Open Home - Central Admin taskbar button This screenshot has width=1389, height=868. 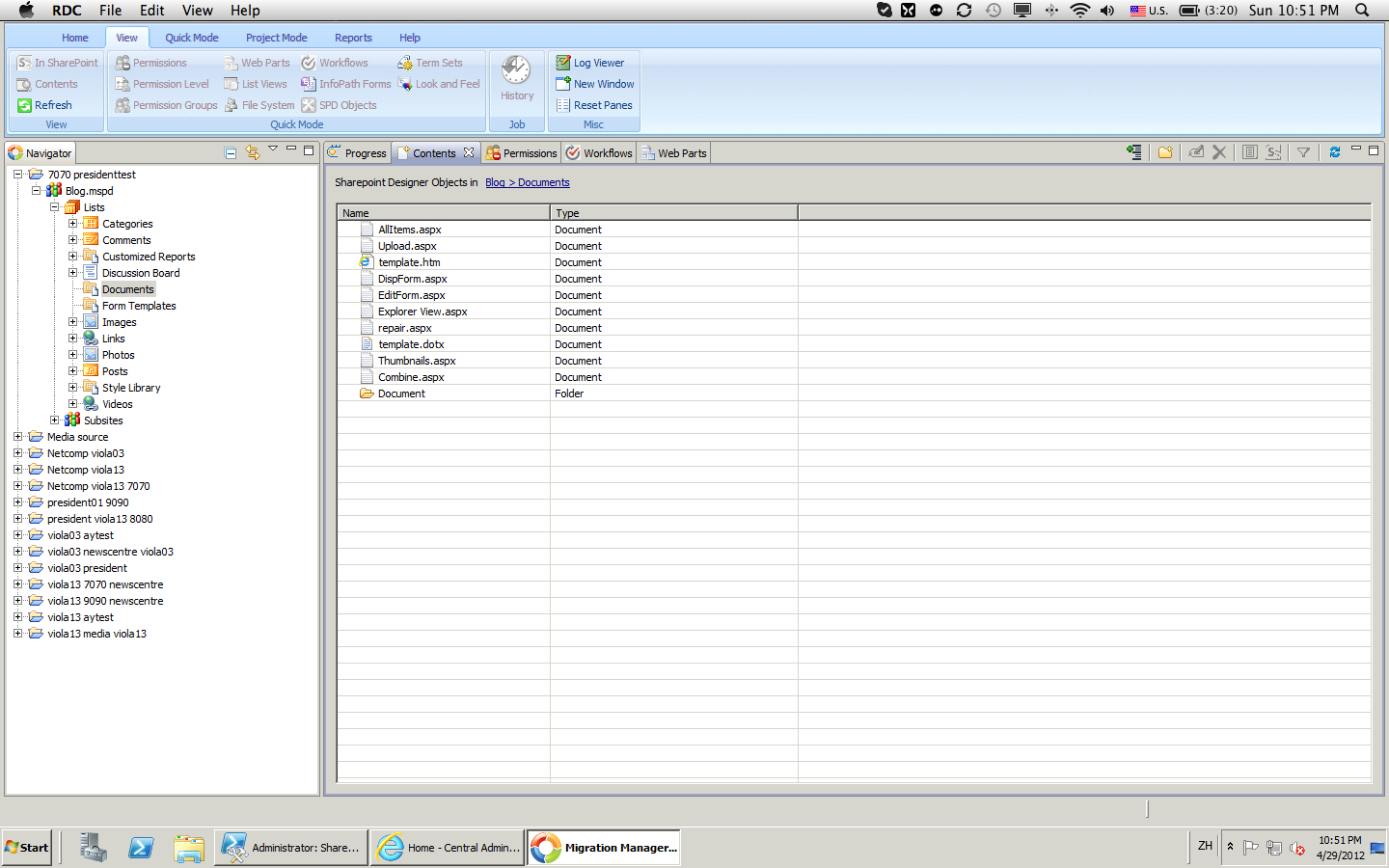[448, 848]
